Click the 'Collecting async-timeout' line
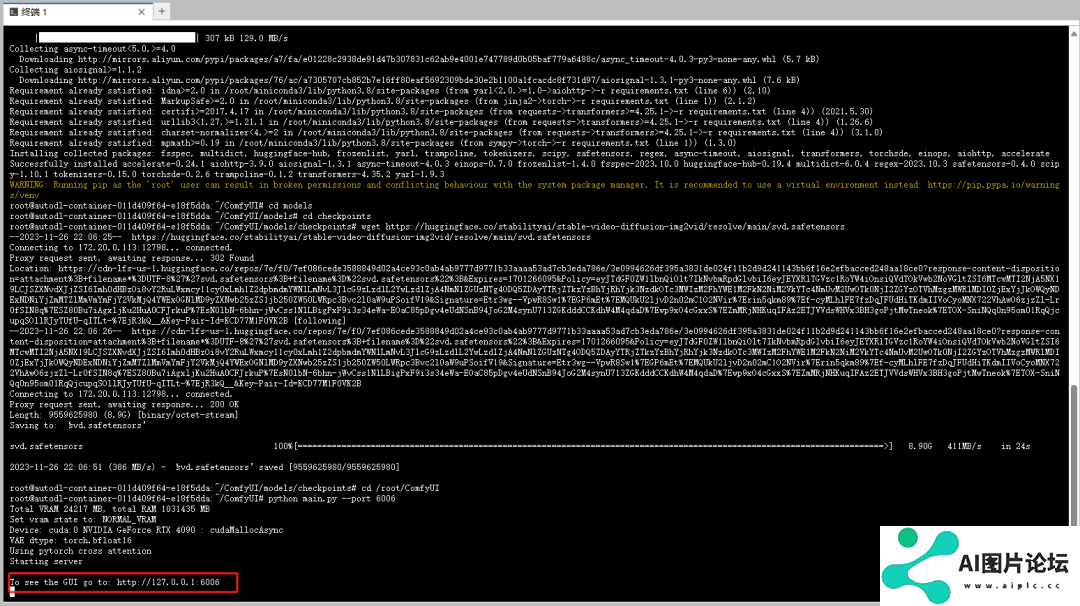Viewport: 1080px width, 606px height. (x=92, y=49)
